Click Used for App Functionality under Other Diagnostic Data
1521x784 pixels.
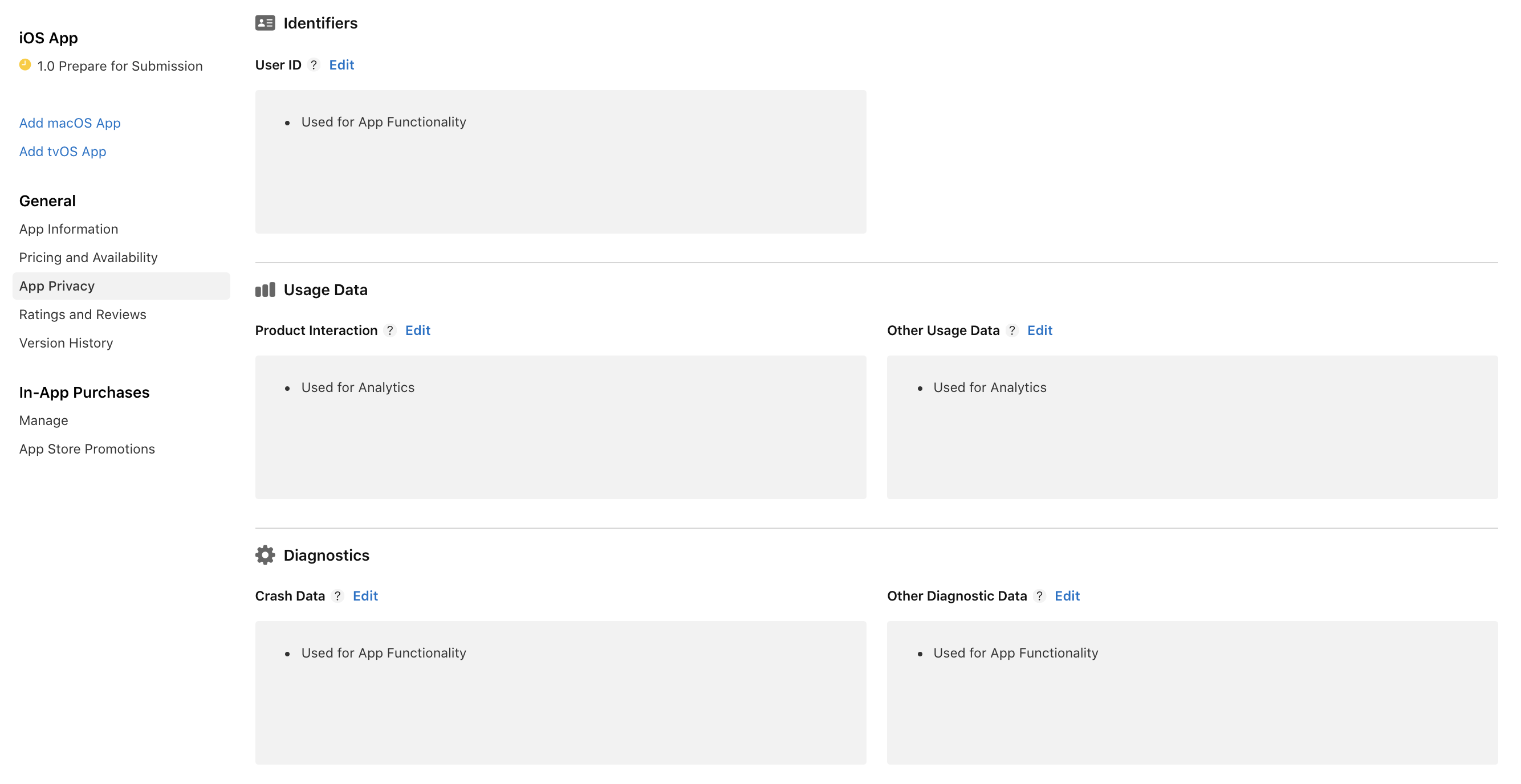[x=1015, y=653]
